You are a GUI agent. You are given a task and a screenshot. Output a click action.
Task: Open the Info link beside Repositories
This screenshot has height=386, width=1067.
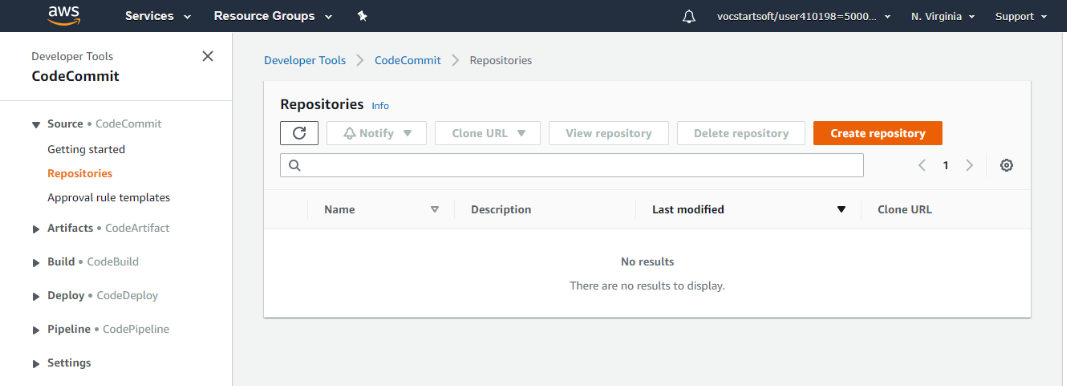[x=380, y=106]
